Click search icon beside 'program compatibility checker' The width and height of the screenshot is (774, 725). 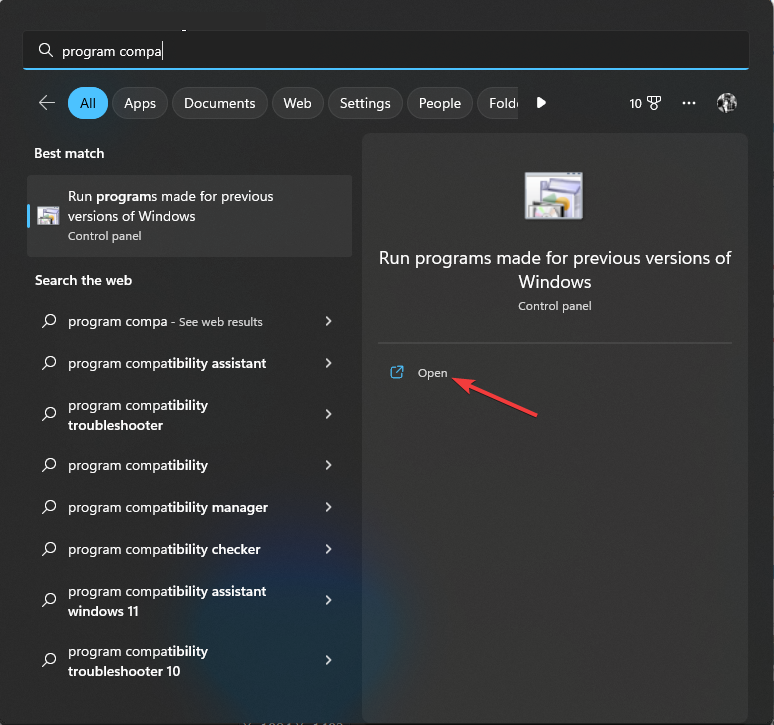coord(49,549)
